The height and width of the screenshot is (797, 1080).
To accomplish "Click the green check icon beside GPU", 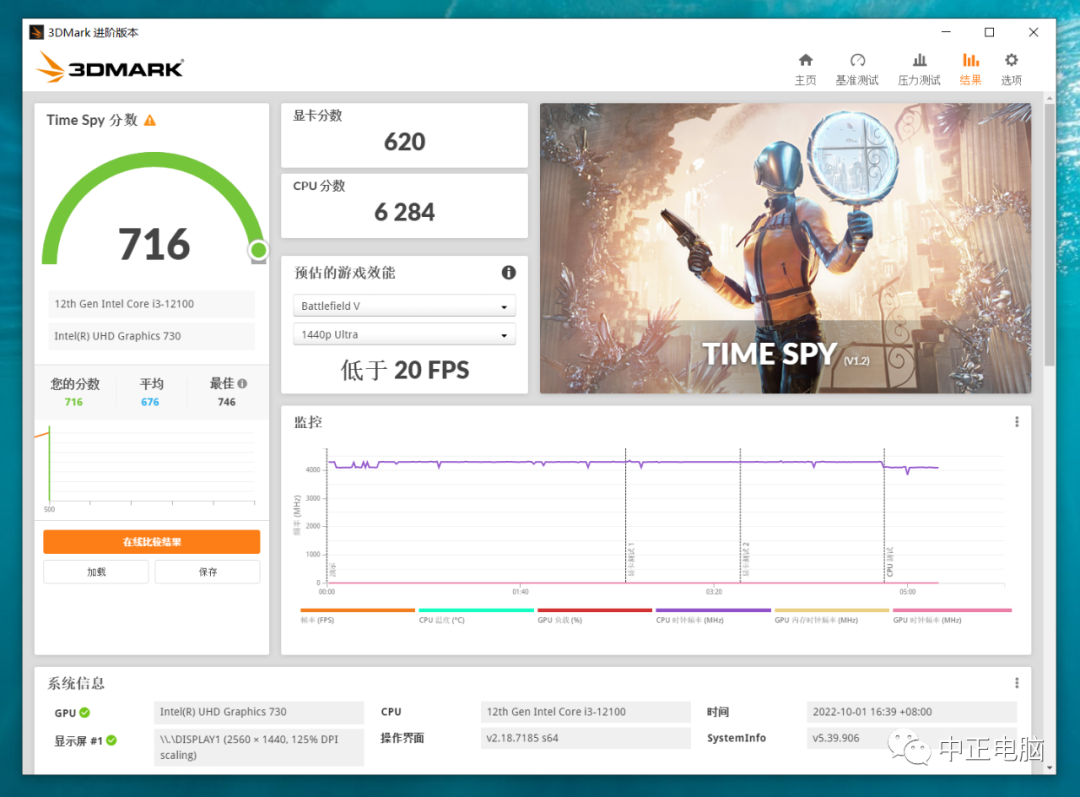I will 85,712.
